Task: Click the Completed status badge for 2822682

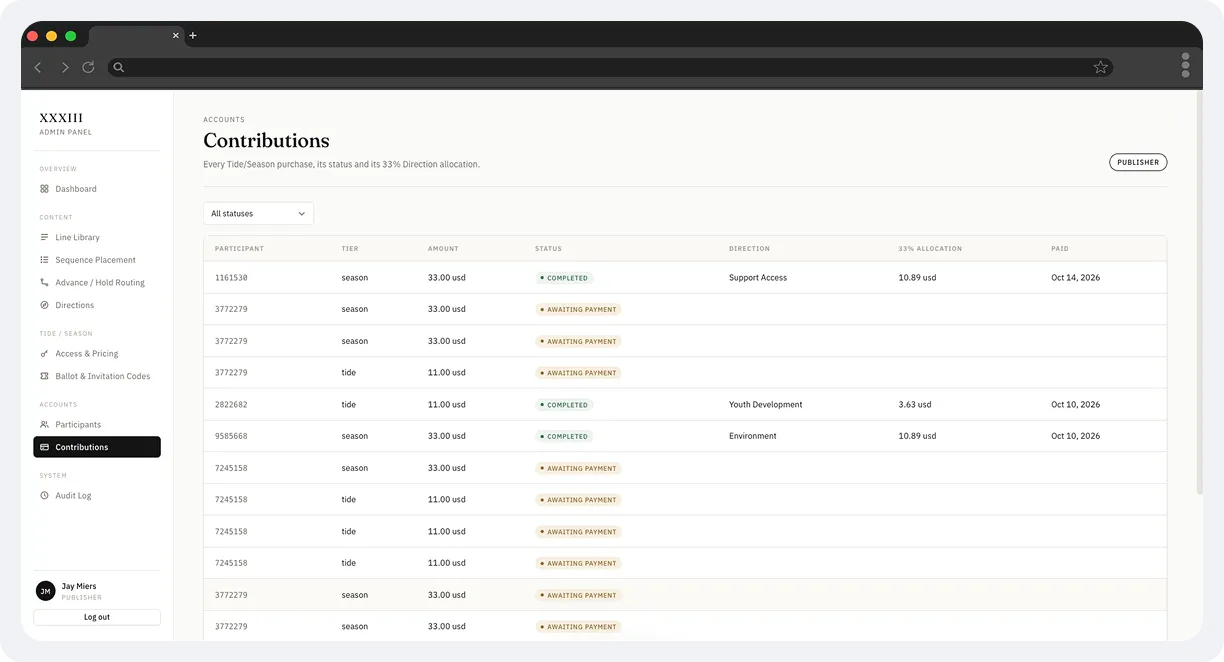Action: tap(564, 405)
